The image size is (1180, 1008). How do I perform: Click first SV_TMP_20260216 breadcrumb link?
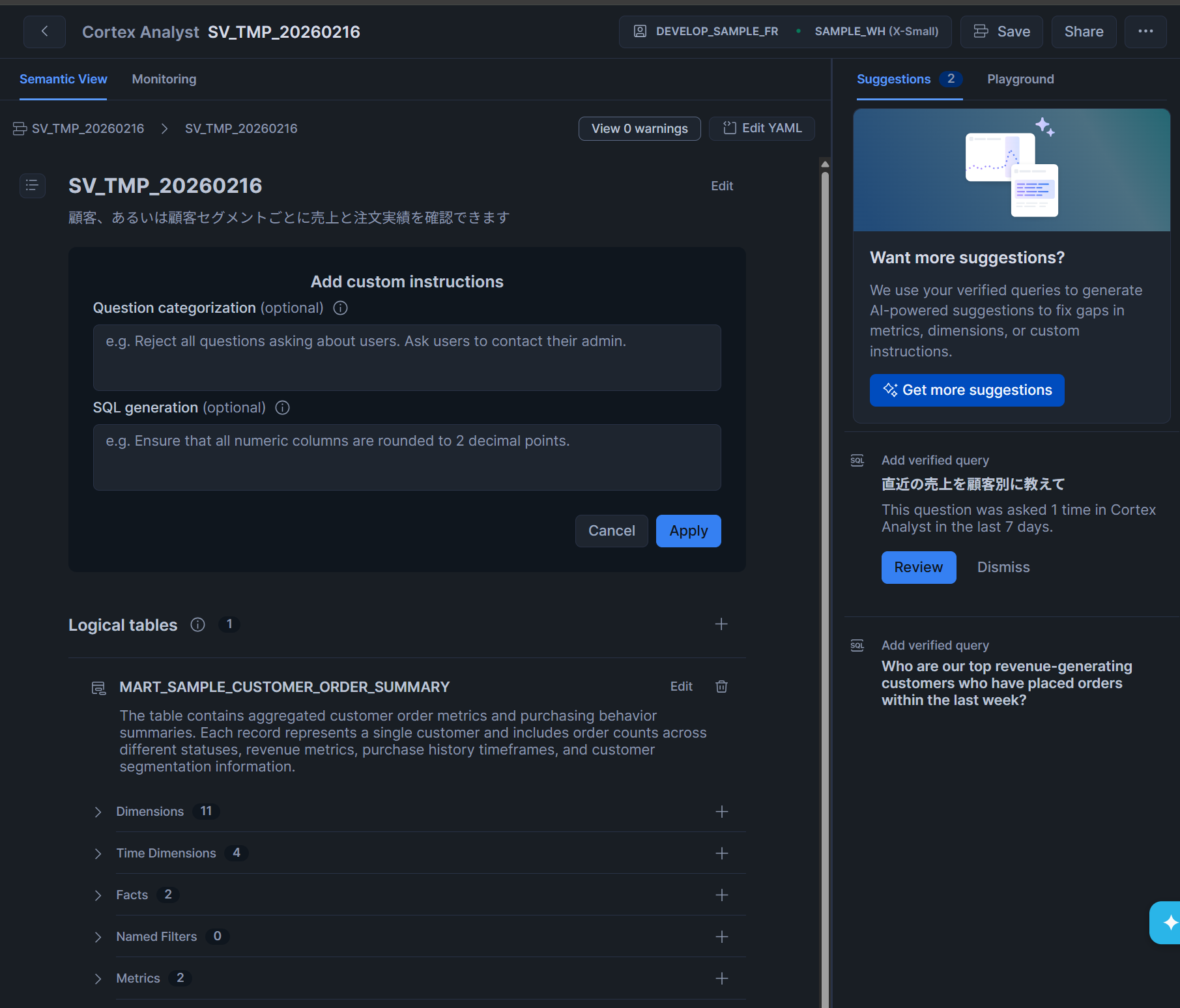tap(88, 129)
